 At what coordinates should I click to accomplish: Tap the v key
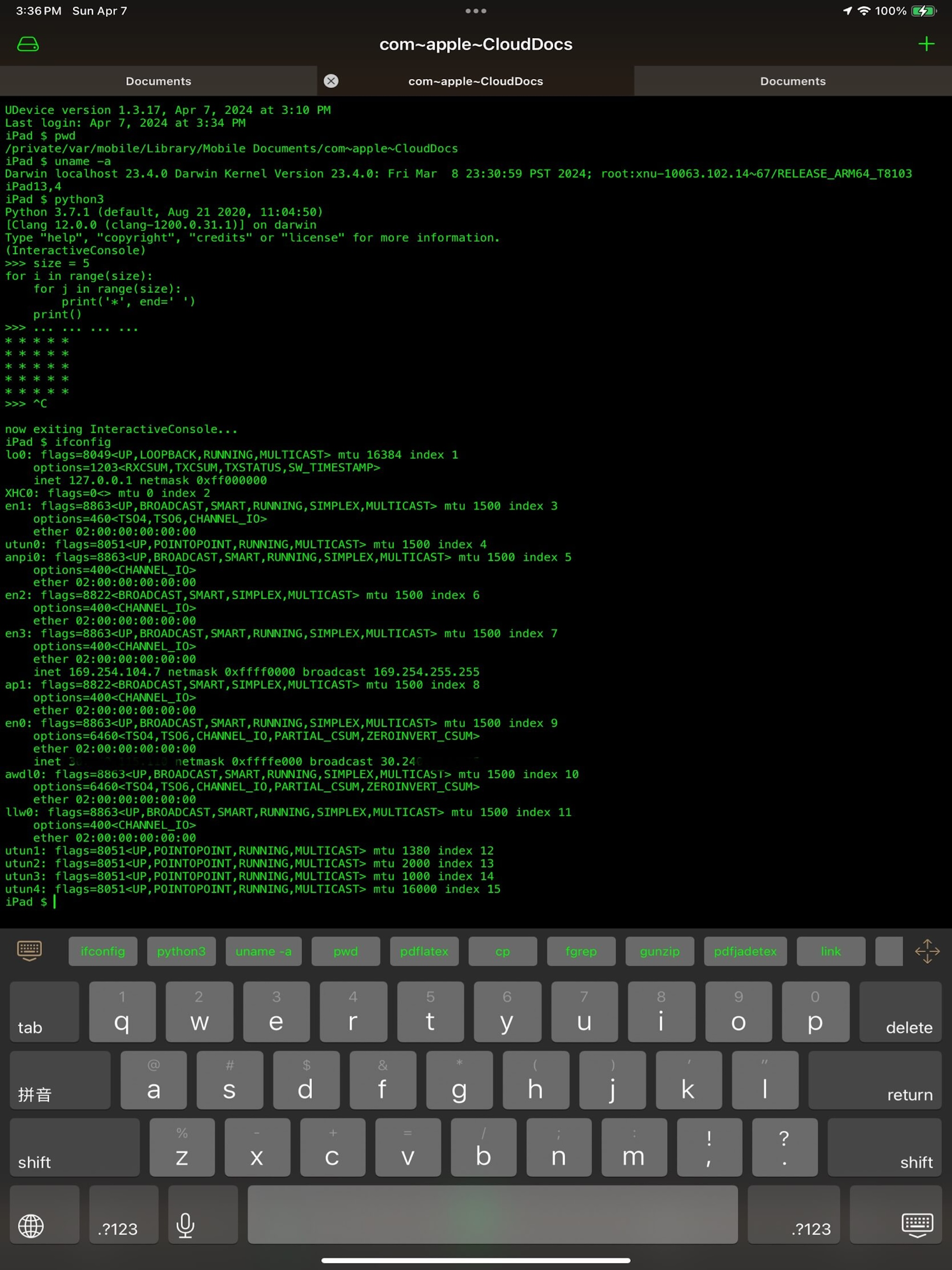(x=408, y=1147)
